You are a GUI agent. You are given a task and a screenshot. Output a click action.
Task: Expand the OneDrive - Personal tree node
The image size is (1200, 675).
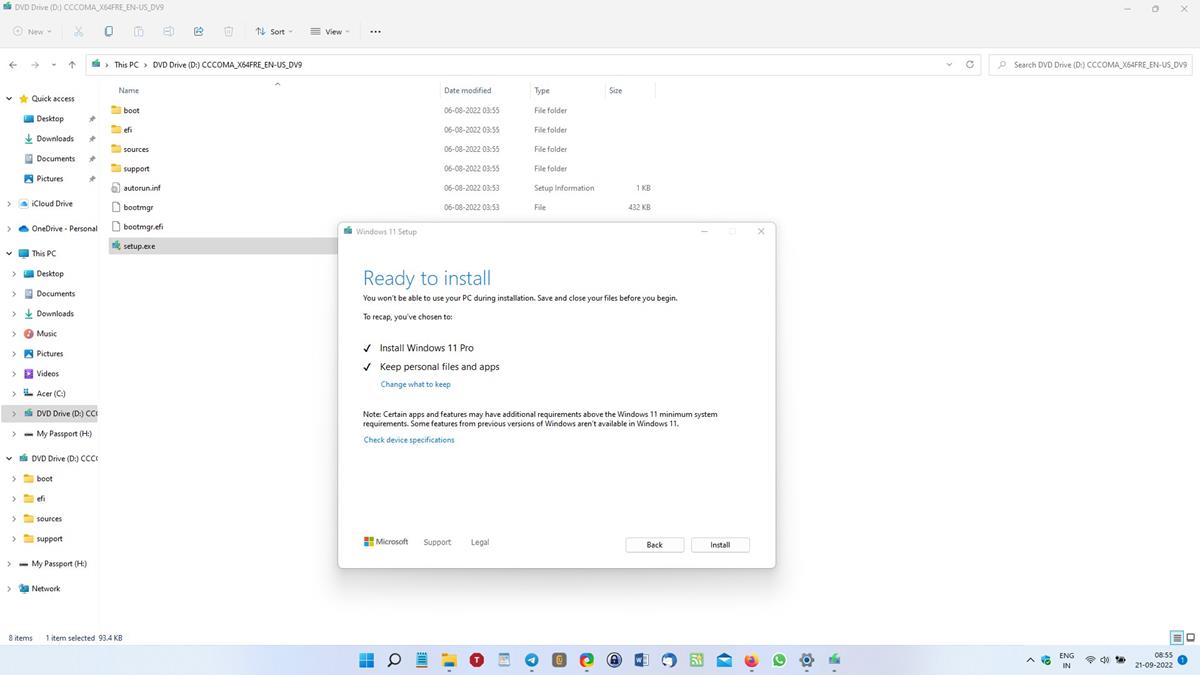coord(9,229)
